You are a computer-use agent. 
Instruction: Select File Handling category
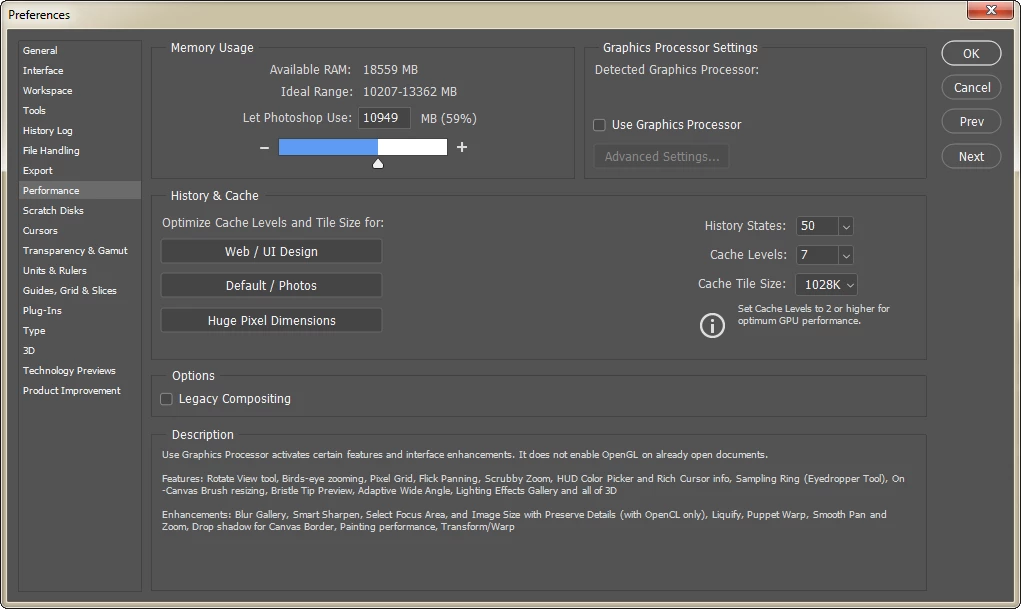pyautogui.click(x=79, y=150)
